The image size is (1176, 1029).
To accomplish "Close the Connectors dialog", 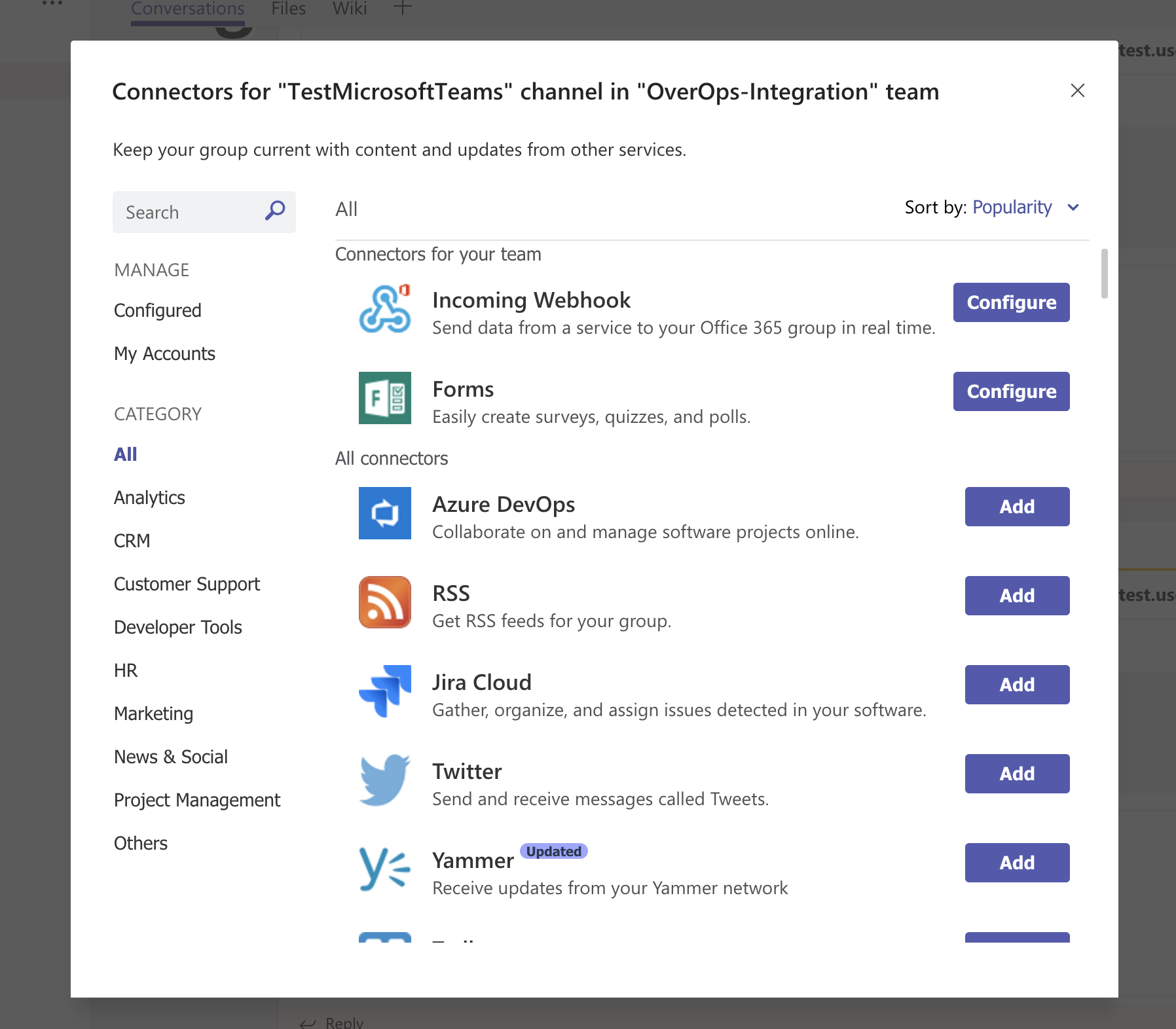I will [1078, 90].
